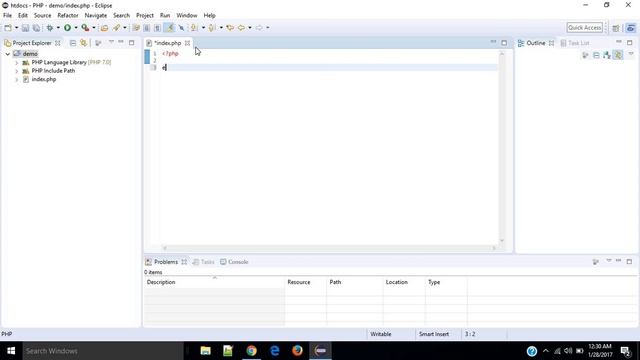Image resolution: width=640 pixels, height=360 pixels.
Task: Open the Window menu
Action: (x=187, y=16)
